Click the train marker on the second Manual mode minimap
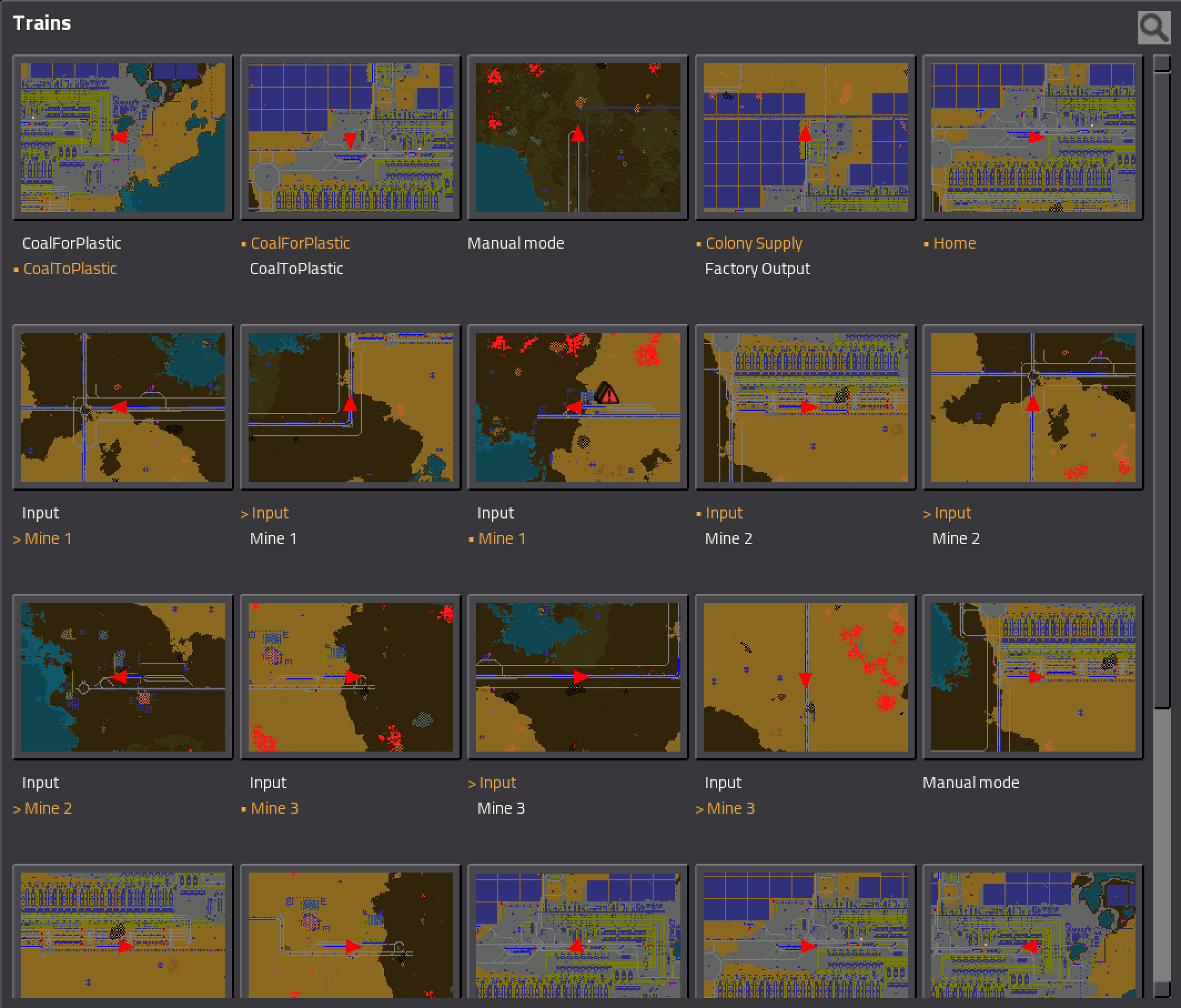 point(1037,677)
